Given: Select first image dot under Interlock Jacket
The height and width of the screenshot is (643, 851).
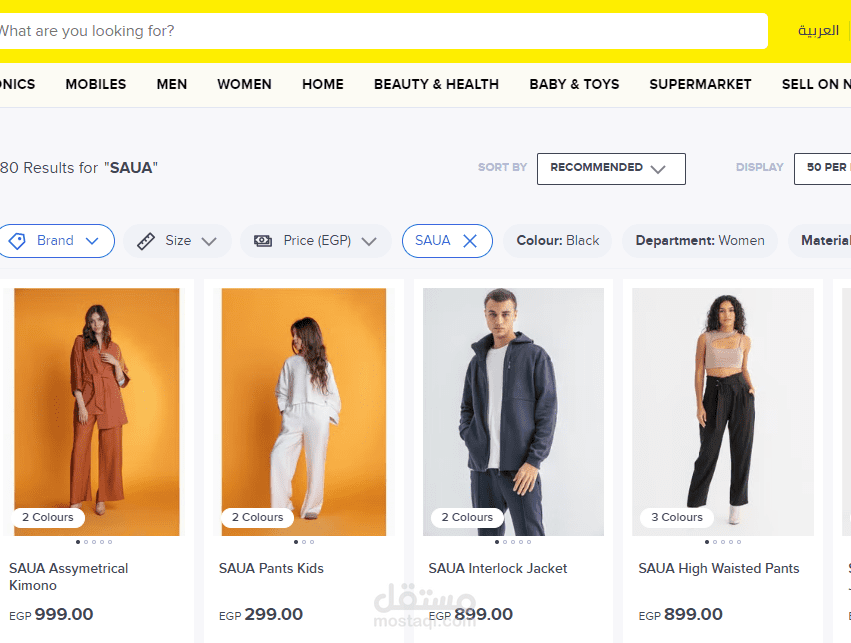Looking at the screenshot, I should tap(497, 542).
